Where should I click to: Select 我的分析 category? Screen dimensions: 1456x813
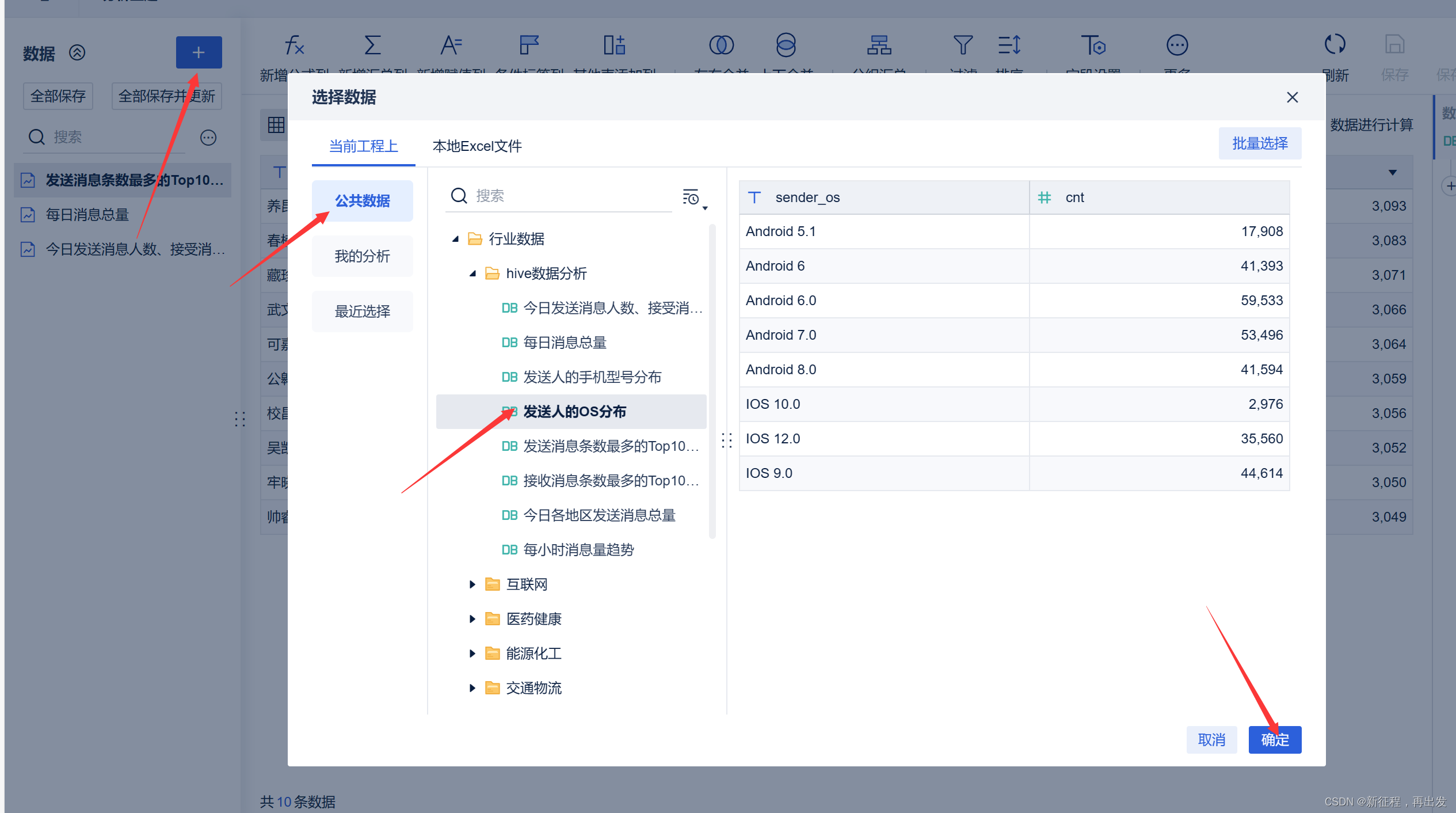(x=363, y=256)
